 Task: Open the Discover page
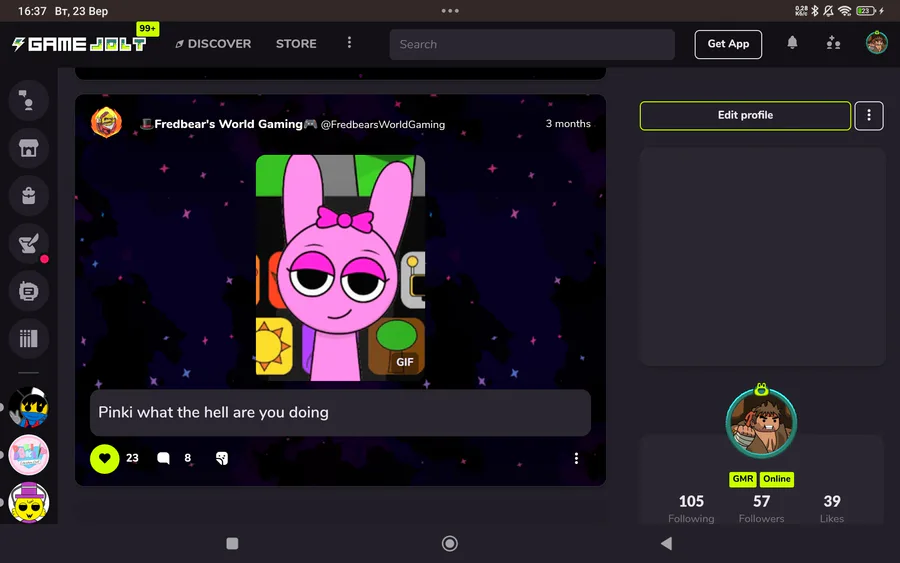tap(213, 44)
